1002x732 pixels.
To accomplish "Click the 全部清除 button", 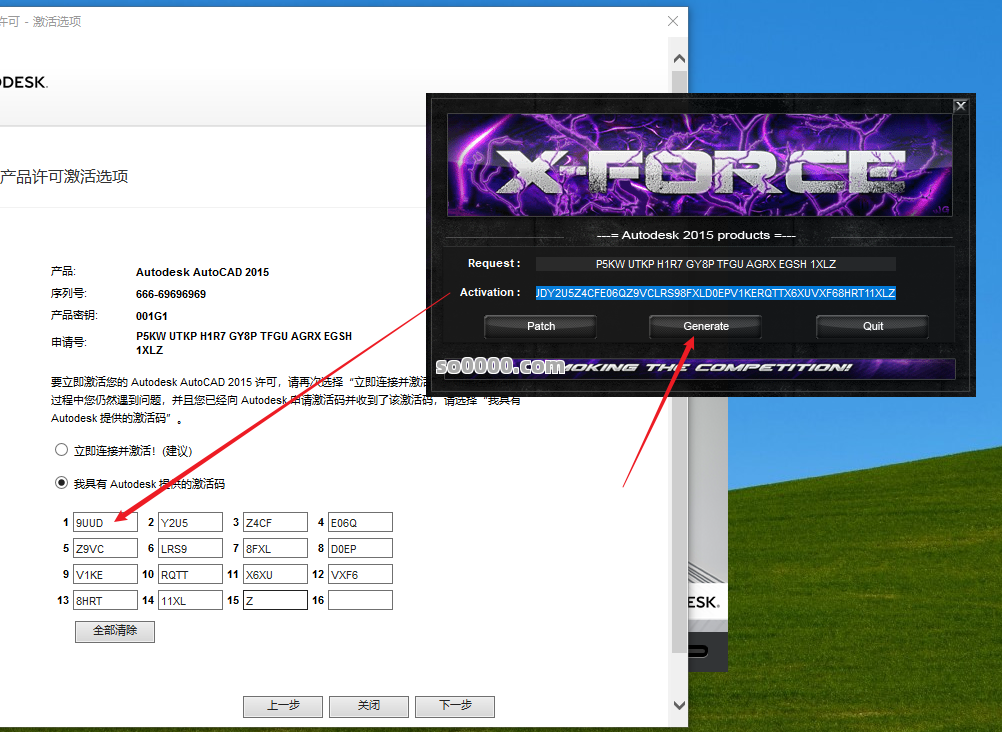I will pyautogui.click(x=115, y=631).
